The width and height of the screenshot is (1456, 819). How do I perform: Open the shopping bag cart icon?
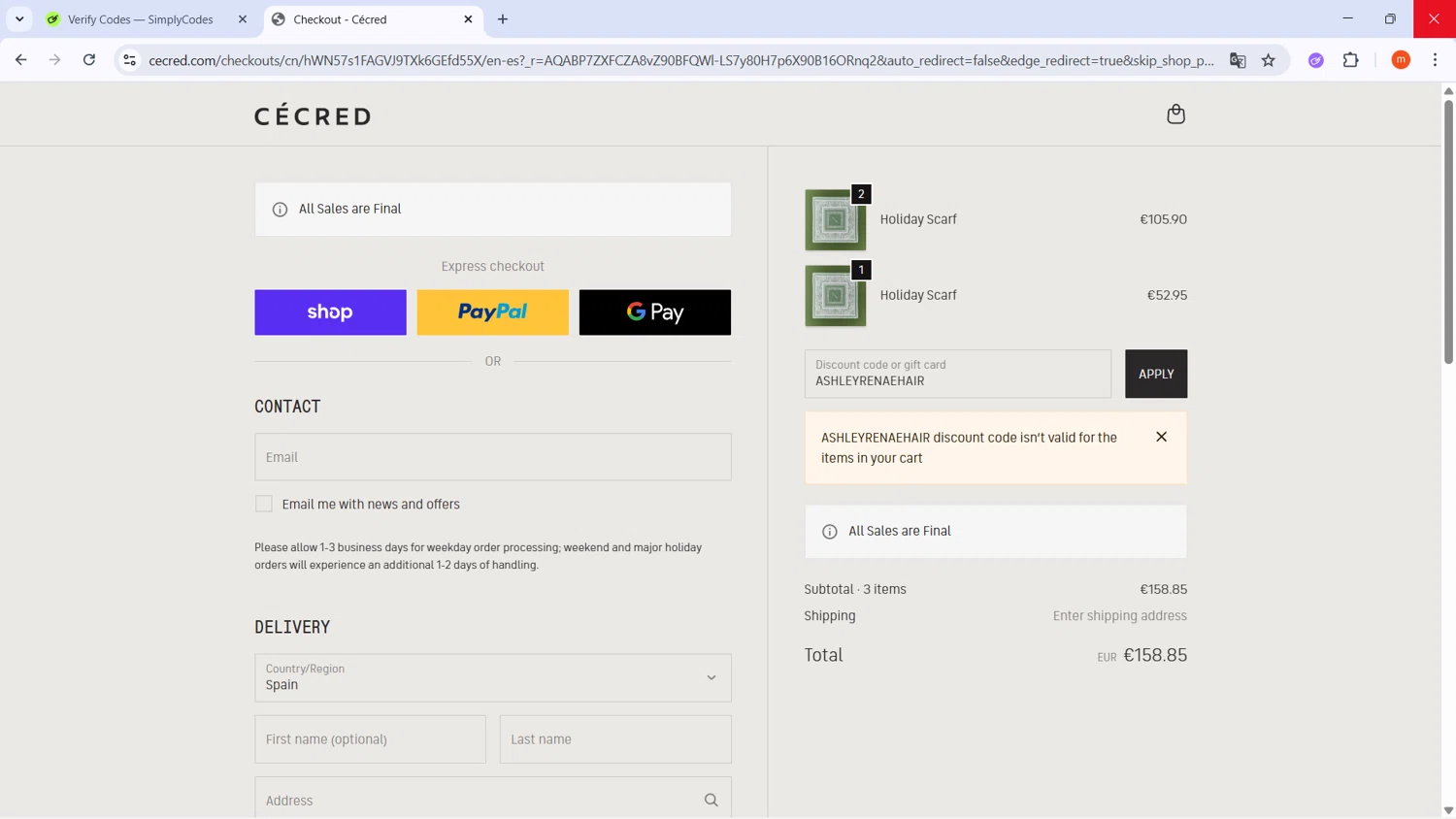click(1175, 115)
